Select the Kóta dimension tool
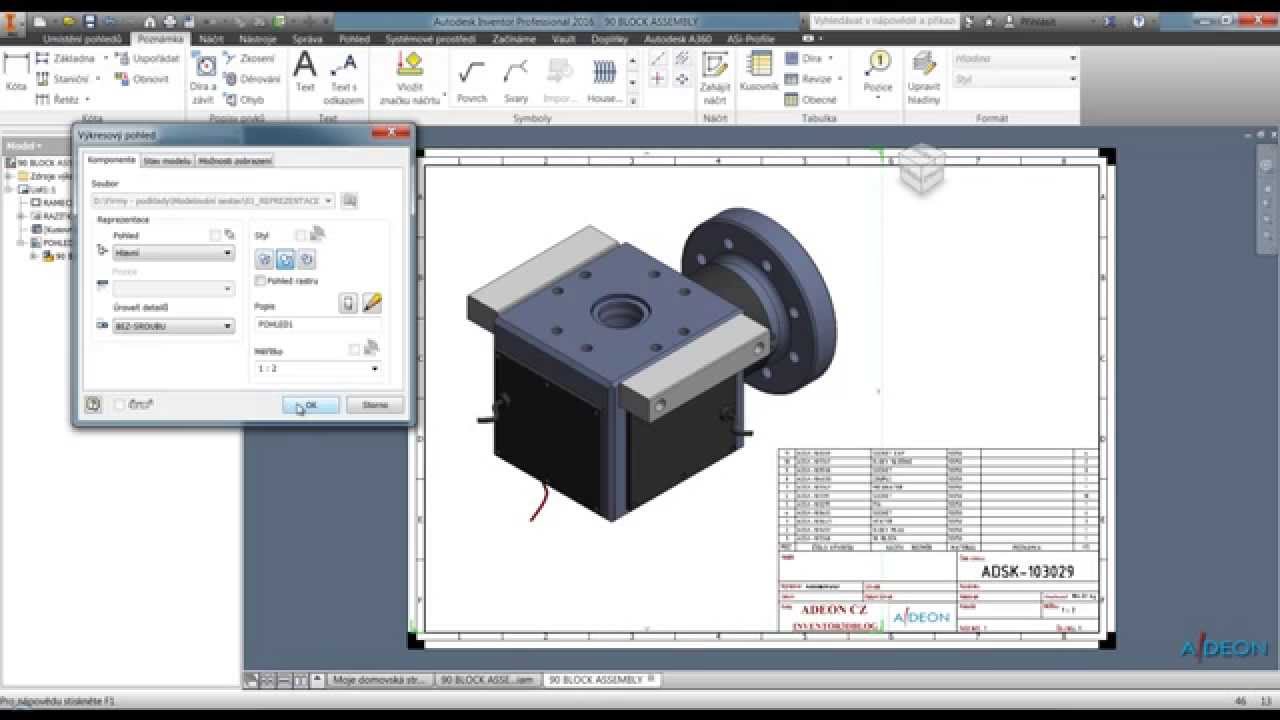This screenshot has height=720, width=1280. (x=16, y=72)
